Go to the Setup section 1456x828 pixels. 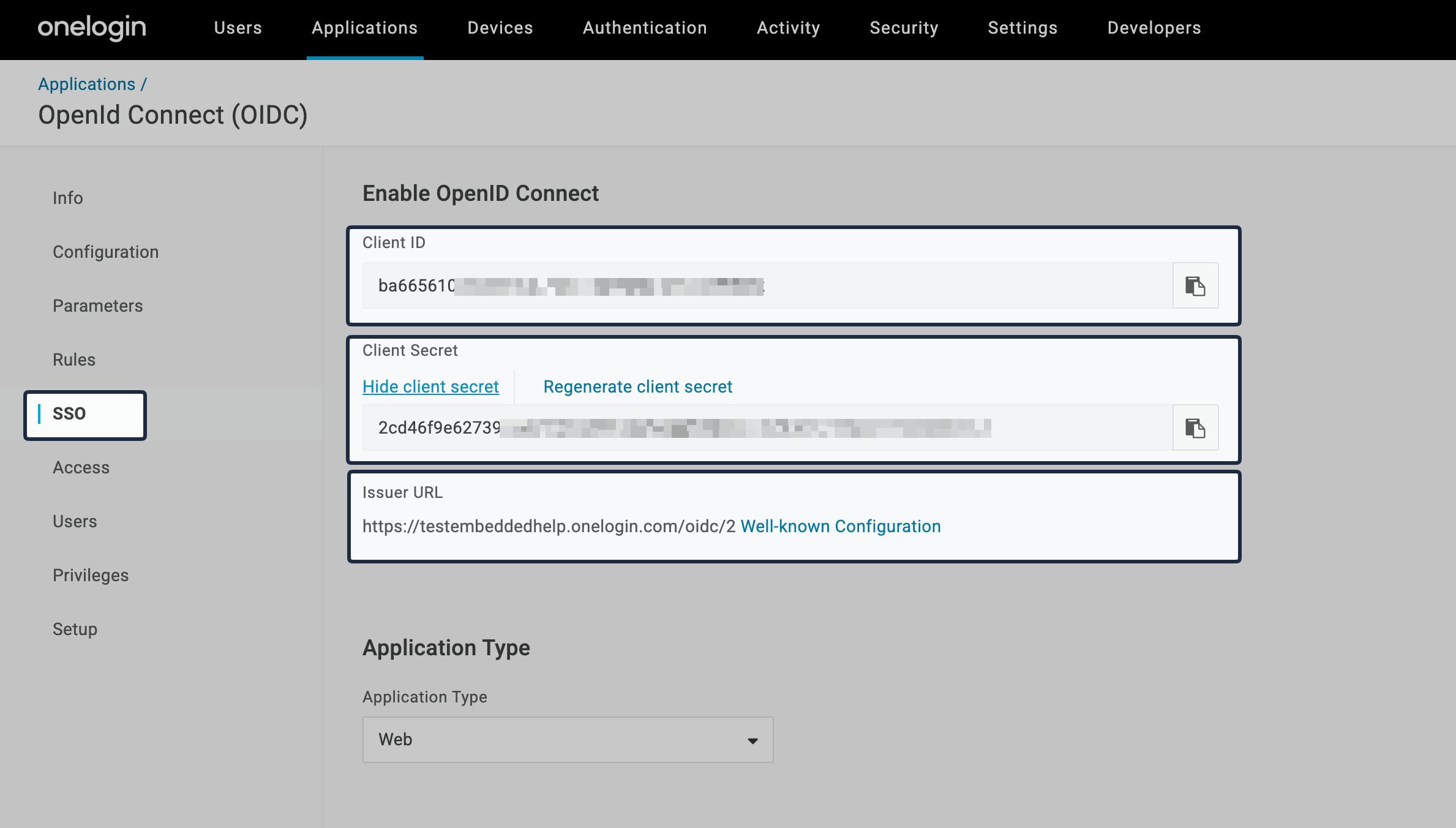click(x=74, y=629)
